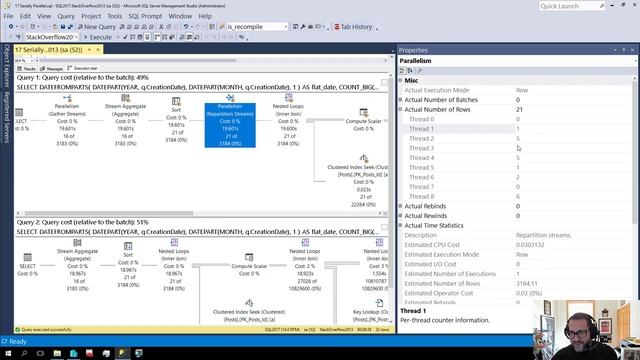Click the Save All icon
This screenshot has width=640, height=360.
pos(70,27)
